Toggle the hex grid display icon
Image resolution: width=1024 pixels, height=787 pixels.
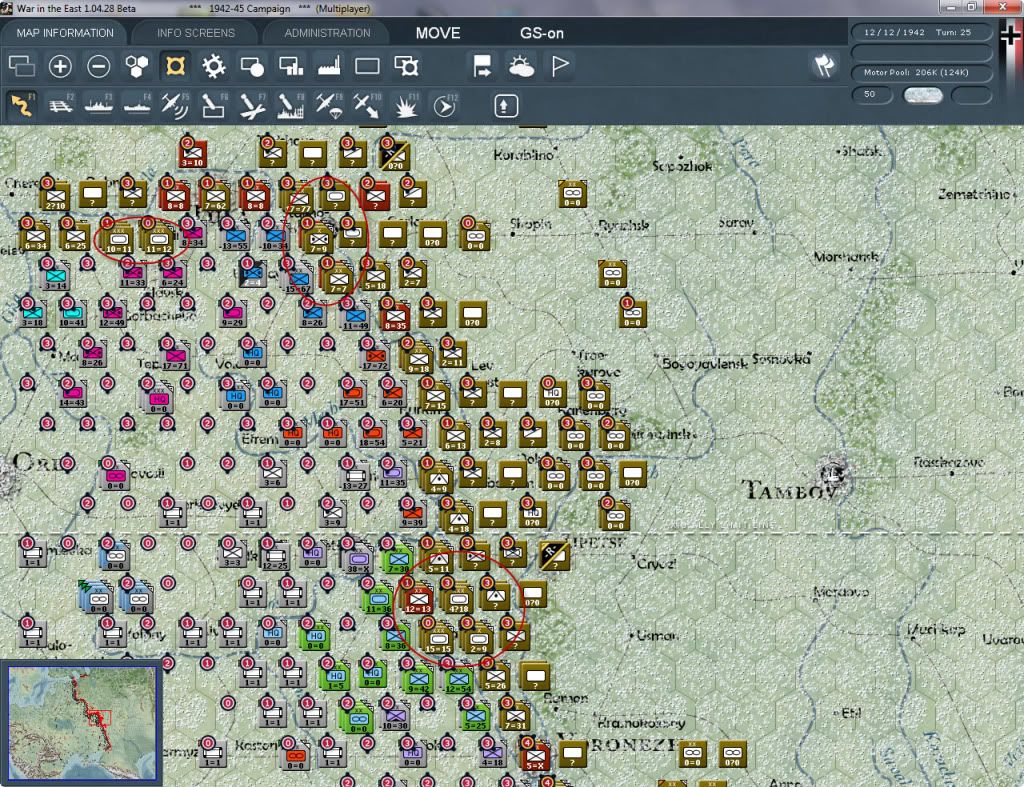(136, 67)
